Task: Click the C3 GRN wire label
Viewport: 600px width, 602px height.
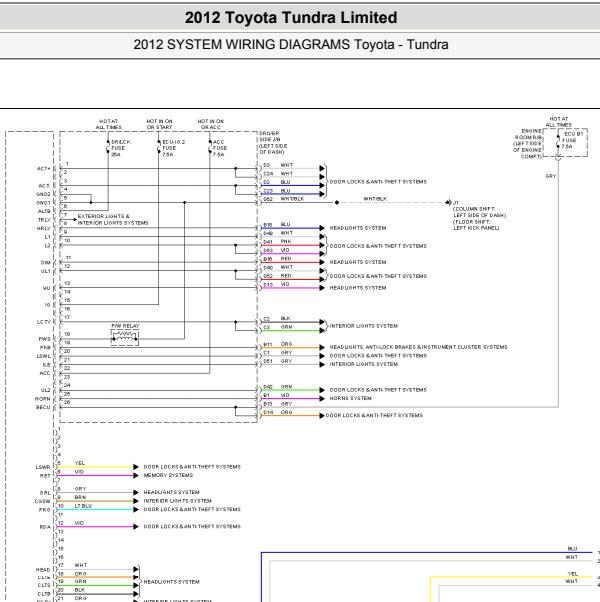Action: 278,327
